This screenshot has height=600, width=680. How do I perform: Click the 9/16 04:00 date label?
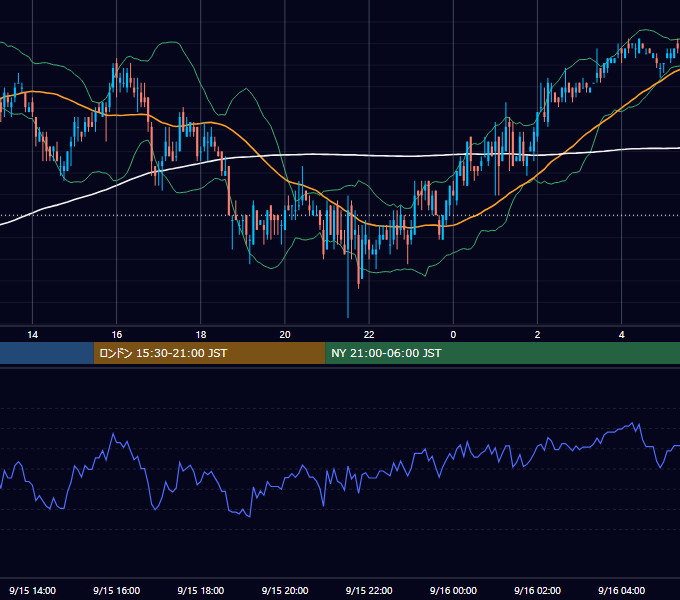[x=621, y=590]
